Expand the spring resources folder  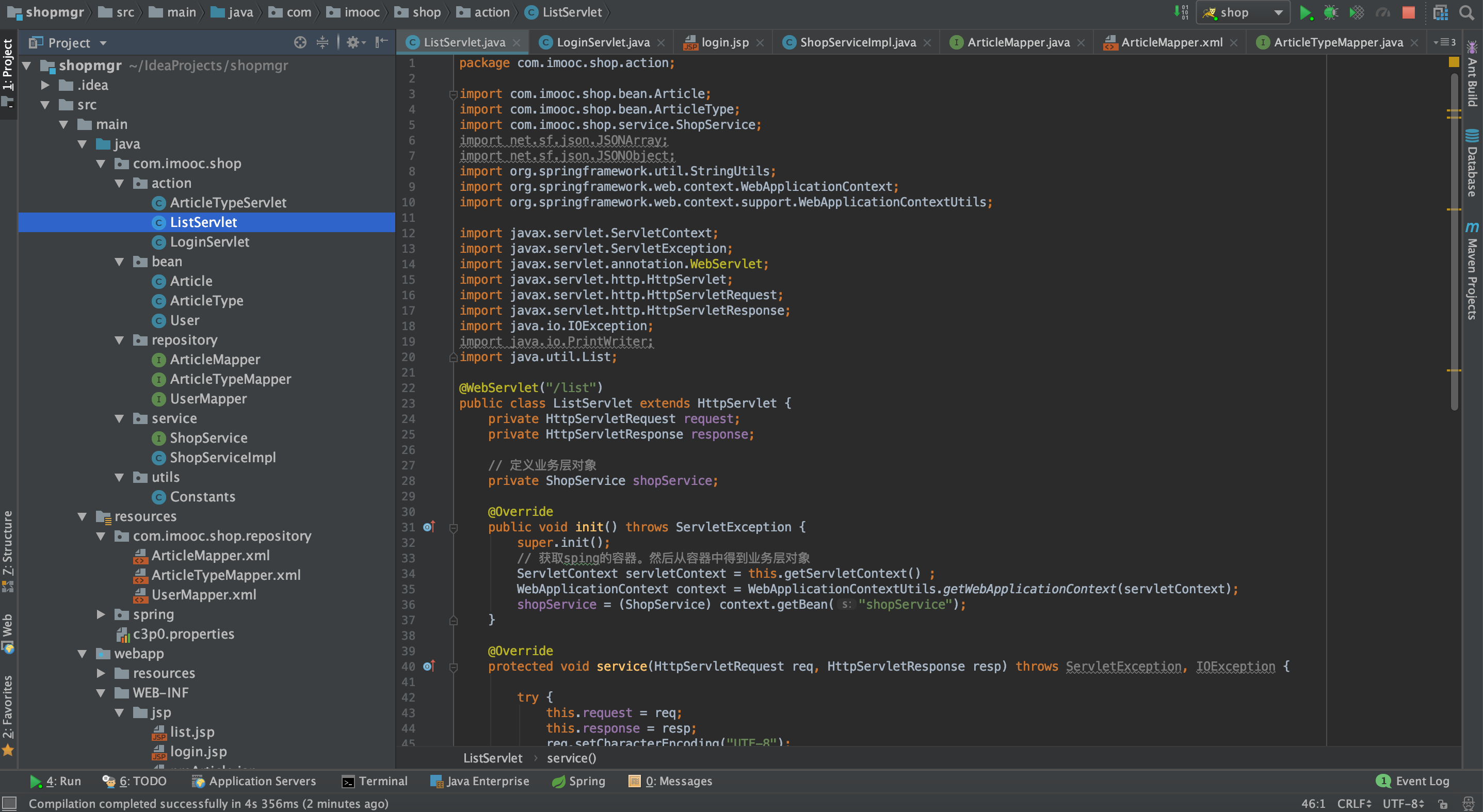coord(101,614)
